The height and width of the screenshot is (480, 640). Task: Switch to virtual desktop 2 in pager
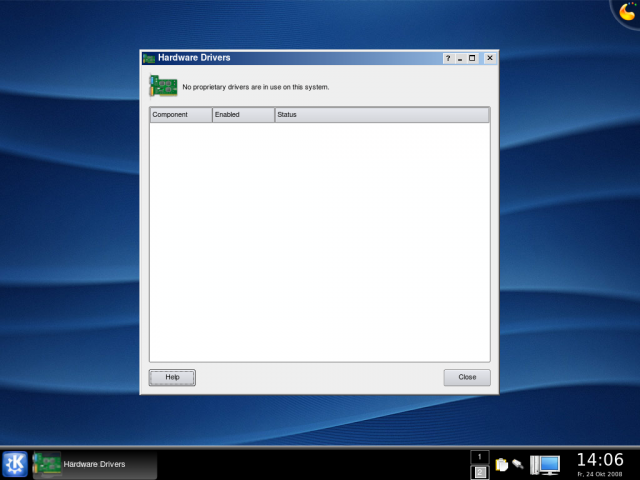click(x=480, y=472)
